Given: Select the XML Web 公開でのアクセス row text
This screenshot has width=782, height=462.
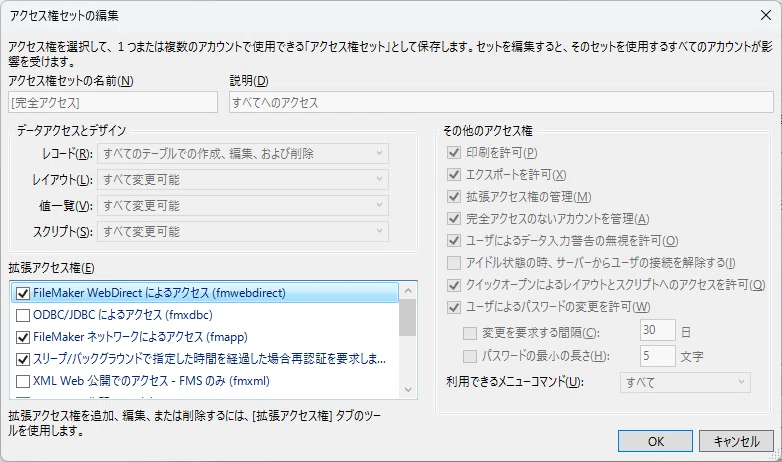Looking at the screenshot, I should (x=151, y=381).
